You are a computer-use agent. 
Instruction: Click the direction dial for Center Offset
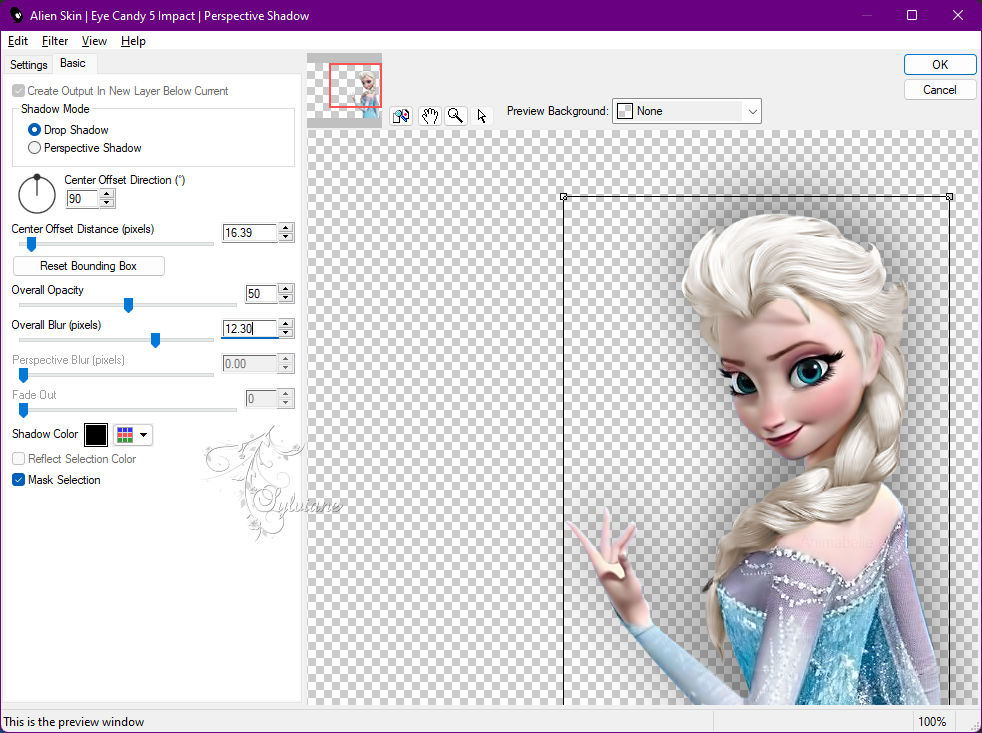(37, 194)
